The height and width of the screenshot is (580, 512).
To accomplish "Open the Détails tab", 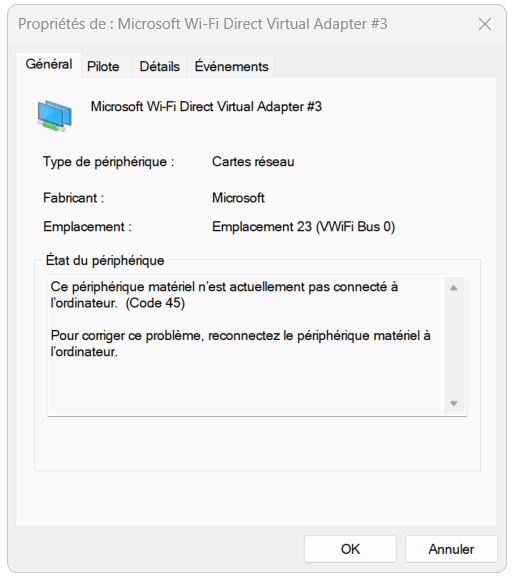I will coord(159,67).
